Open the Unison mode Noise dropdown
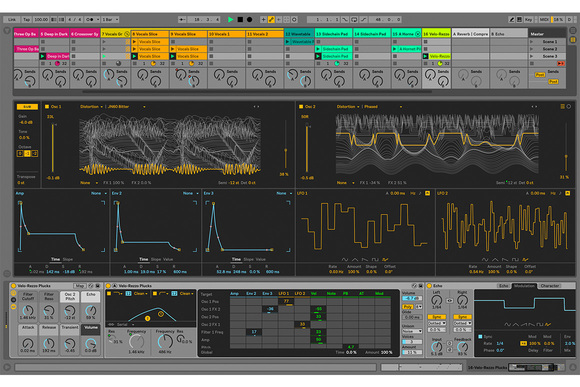 click(x=412, y=331)
